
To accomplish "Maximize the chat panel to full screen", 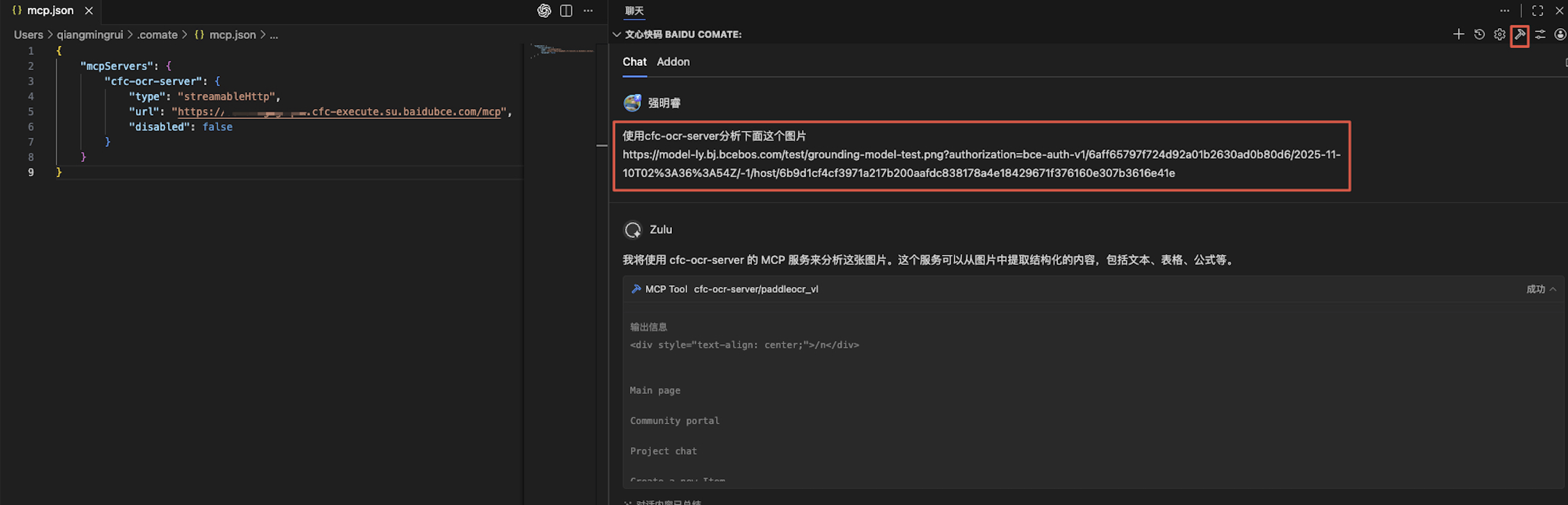I will point(1537,11).
